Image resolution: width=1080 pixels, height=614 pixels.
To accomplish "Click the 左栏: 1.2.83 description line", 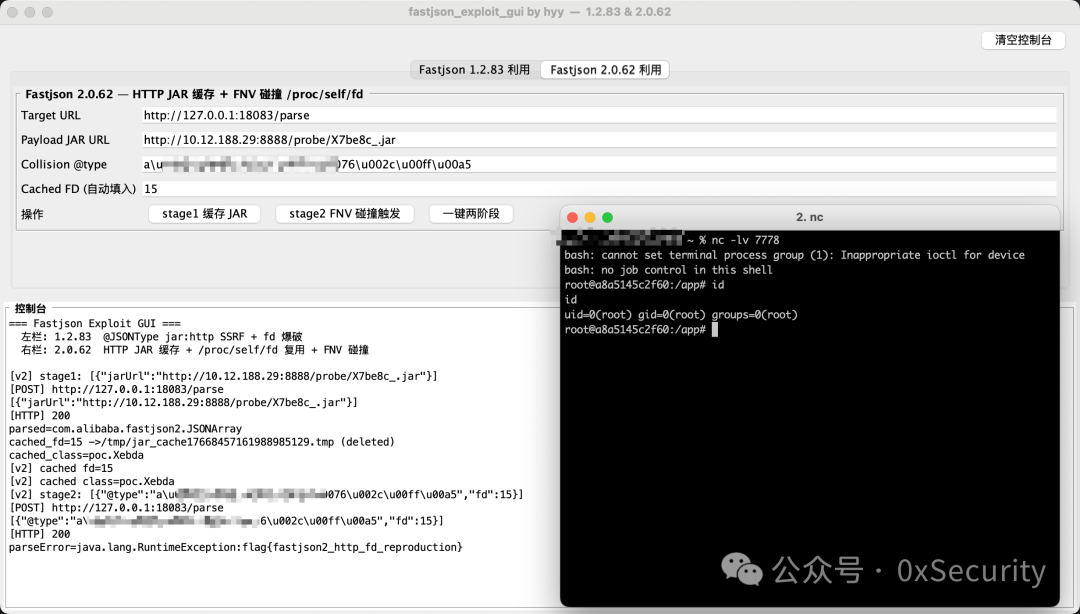I will coord(161,336).
